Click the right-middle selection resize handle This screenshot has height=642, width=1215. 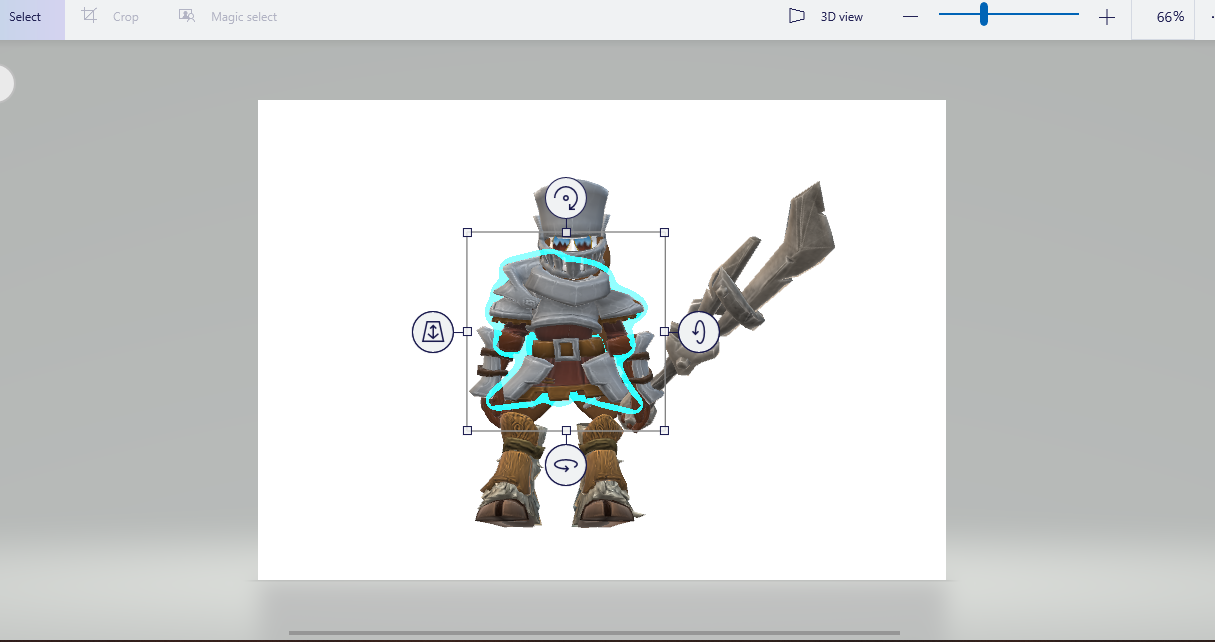665,331
